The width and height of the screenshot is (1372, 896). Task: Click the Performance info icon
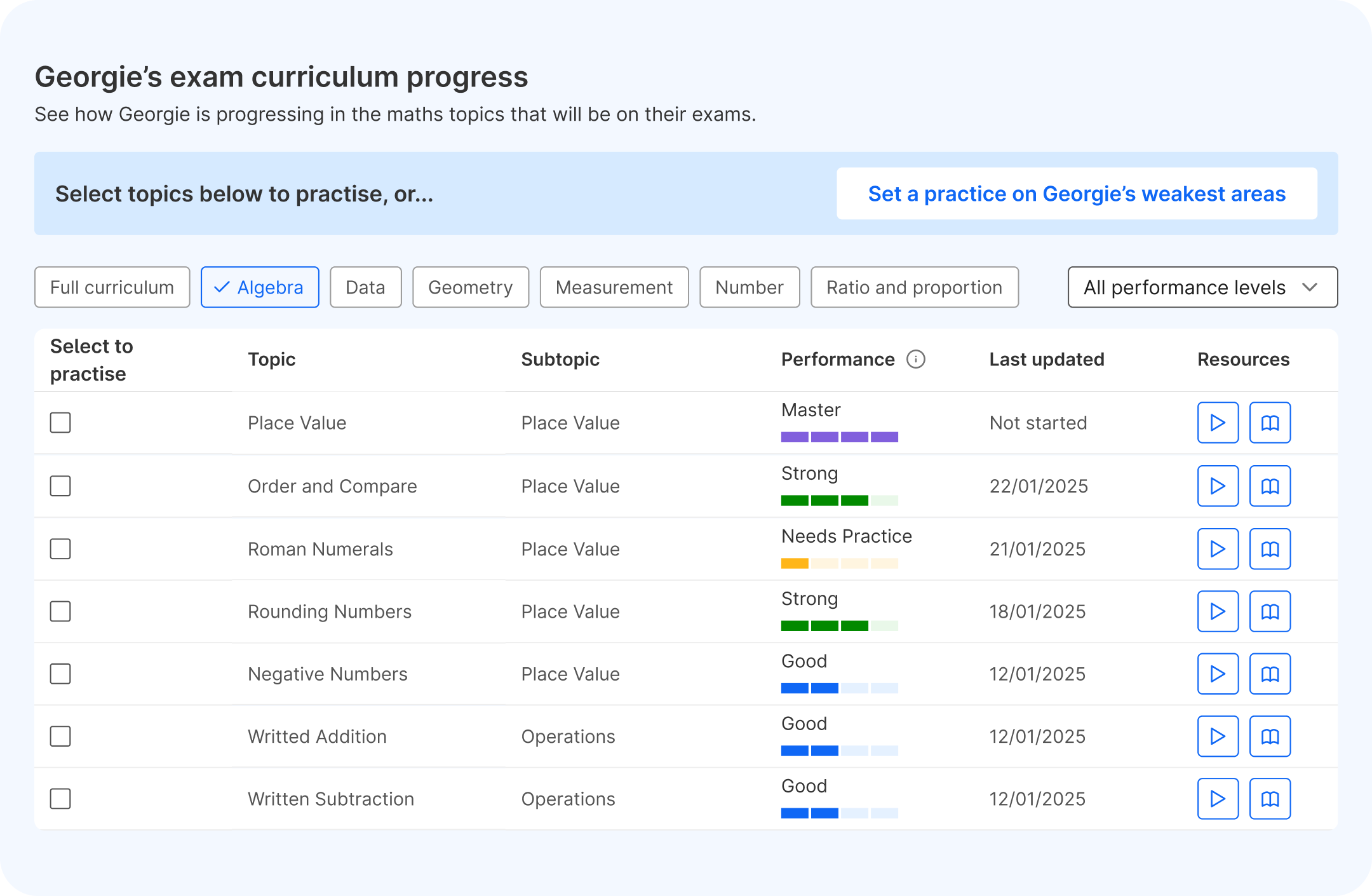coord(915,360)
